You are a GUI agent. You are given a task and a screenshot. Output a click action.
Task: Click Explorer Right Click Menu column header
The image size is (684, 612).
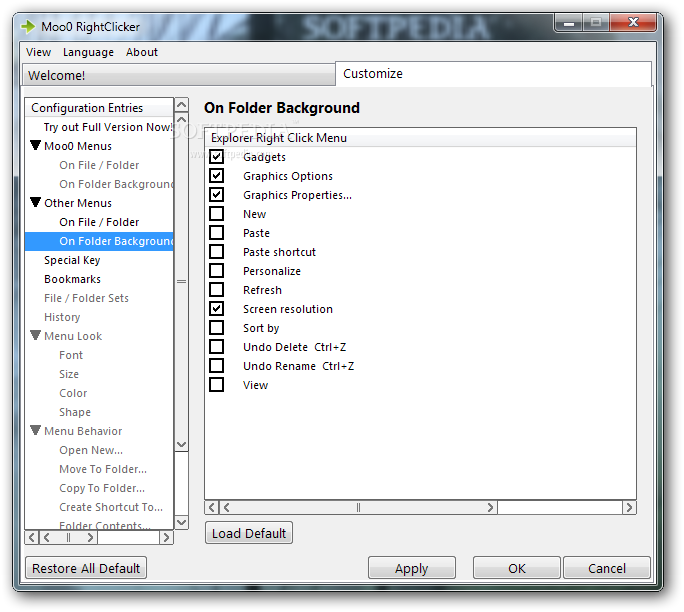coord(420,138)
